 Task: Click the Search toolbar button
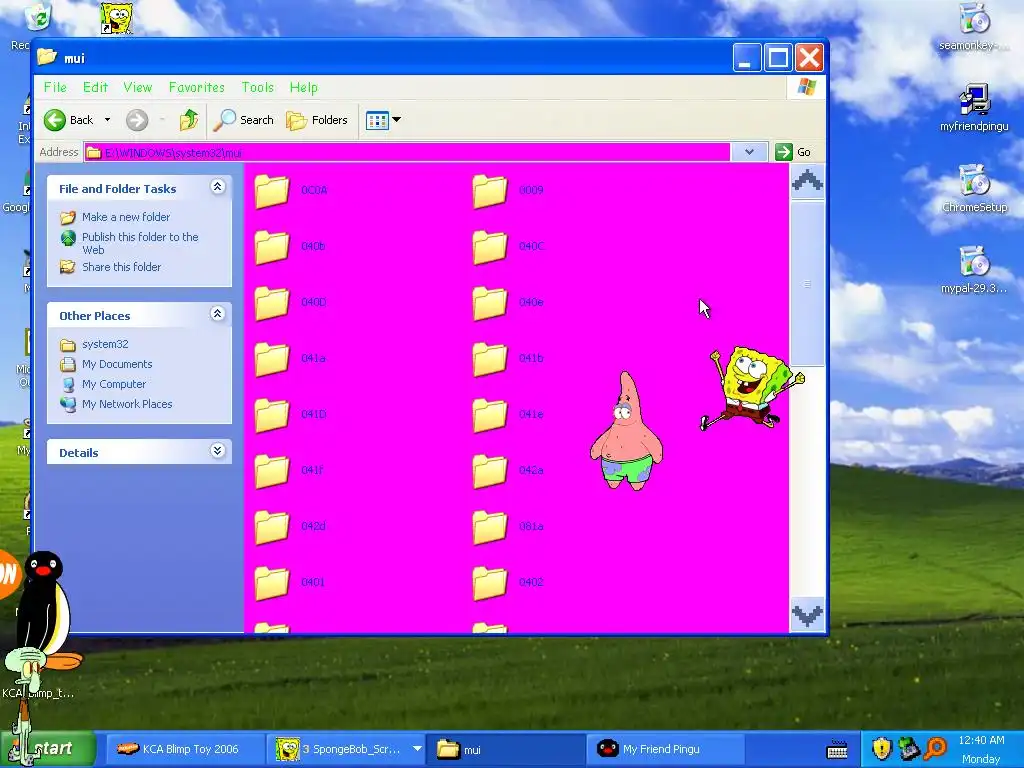(x=244, y=120)
